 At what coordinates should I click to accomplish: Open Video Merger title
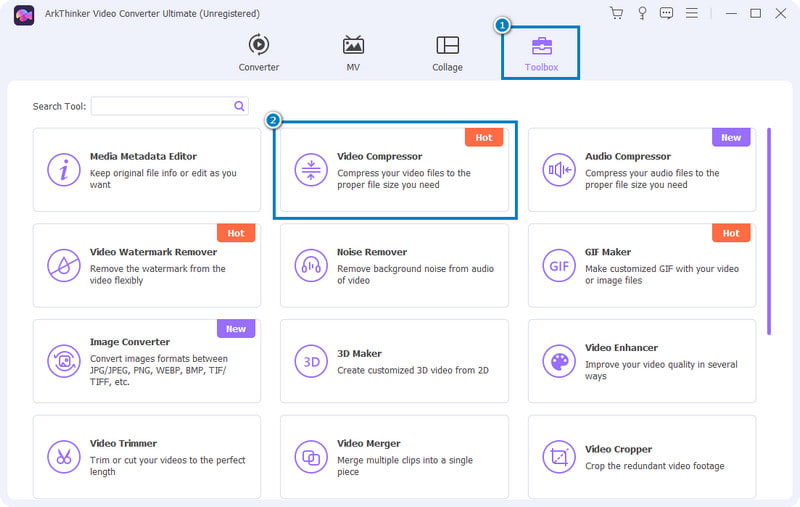(368, 443)
